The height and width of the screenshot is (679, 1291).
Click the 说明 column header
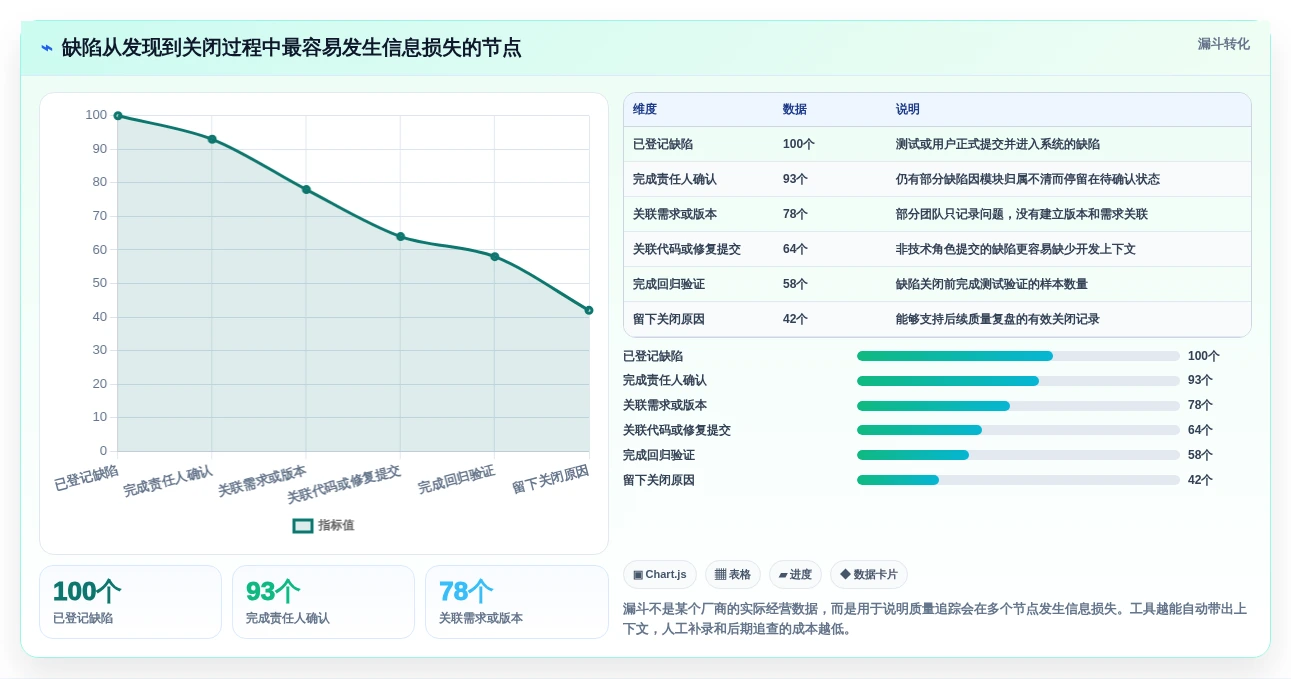(x=908, y=110)
